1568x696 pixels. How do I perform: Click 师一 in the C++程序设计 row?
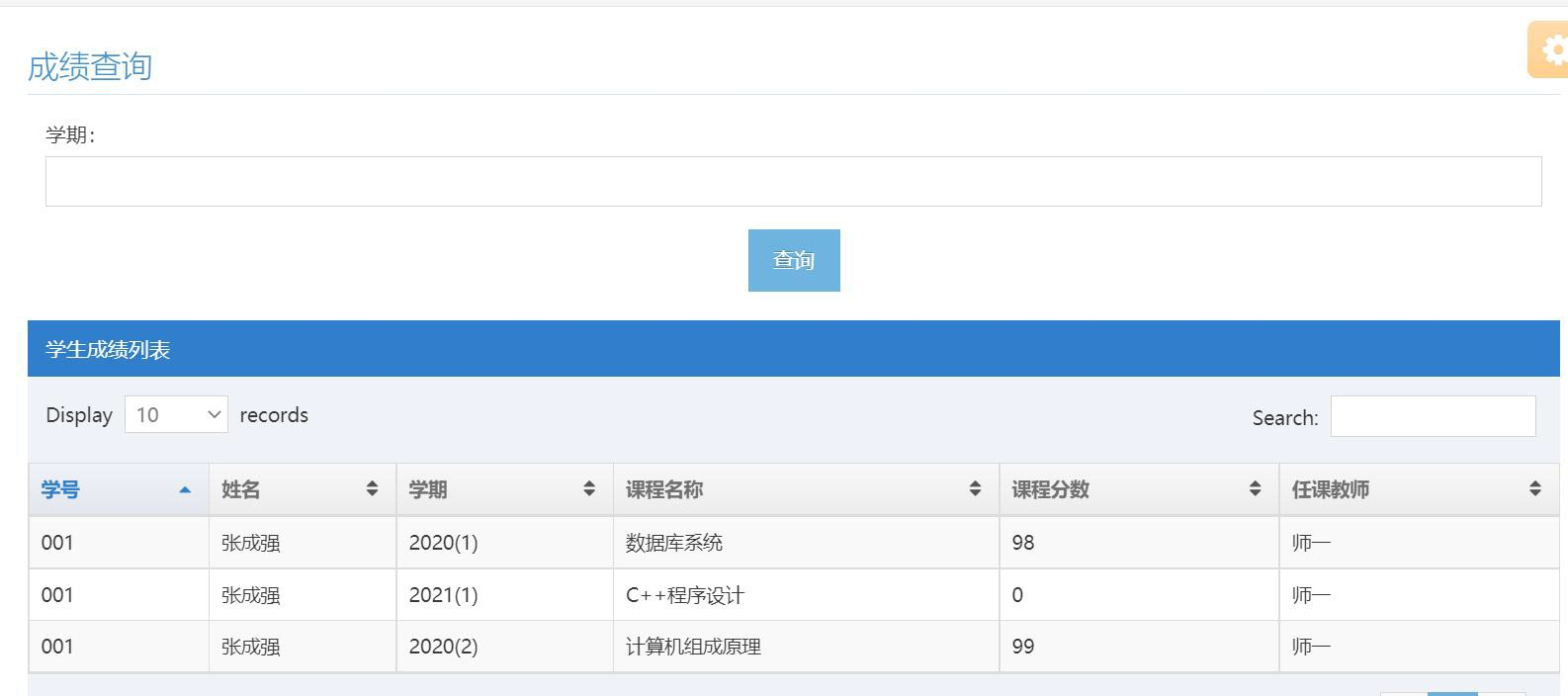point(1311,595)
